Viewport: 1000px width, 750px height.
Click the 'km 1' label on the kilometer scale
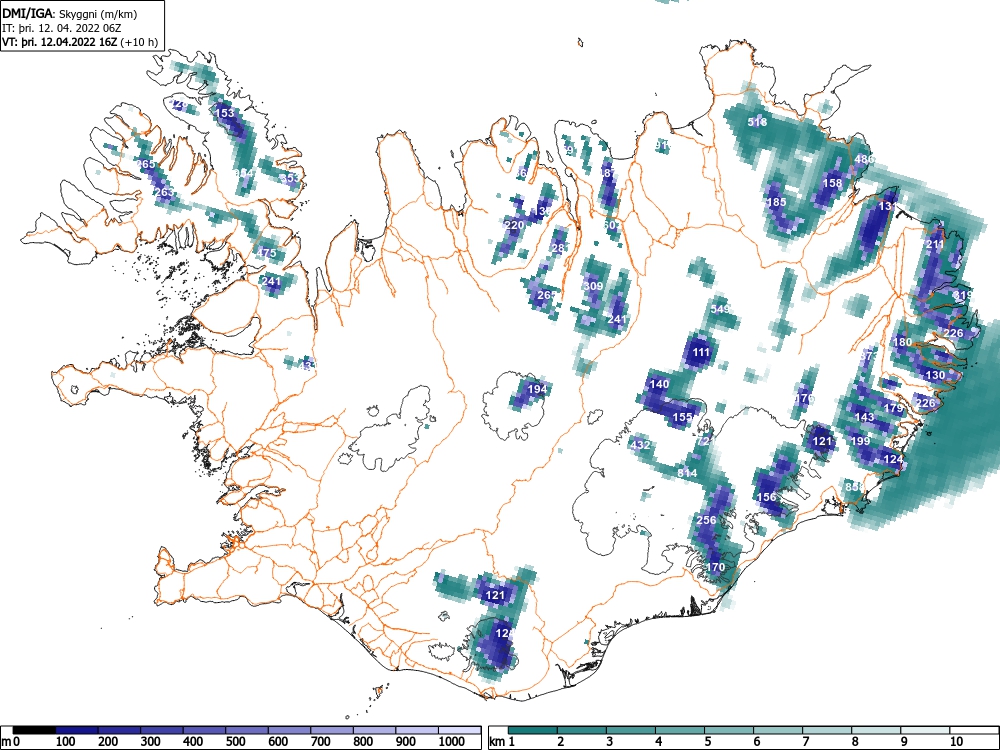click(x=502, y=742)
